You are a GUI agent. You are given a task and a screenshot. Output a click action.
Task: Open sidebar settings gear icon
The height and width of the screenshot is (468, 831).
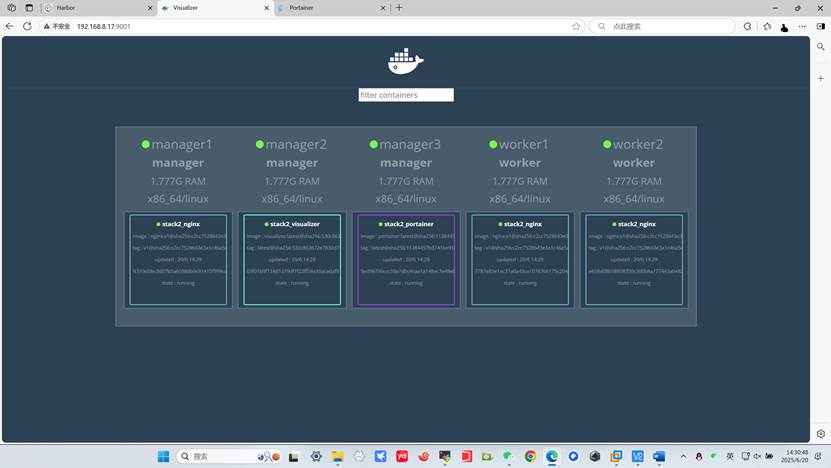coord(820,434)
